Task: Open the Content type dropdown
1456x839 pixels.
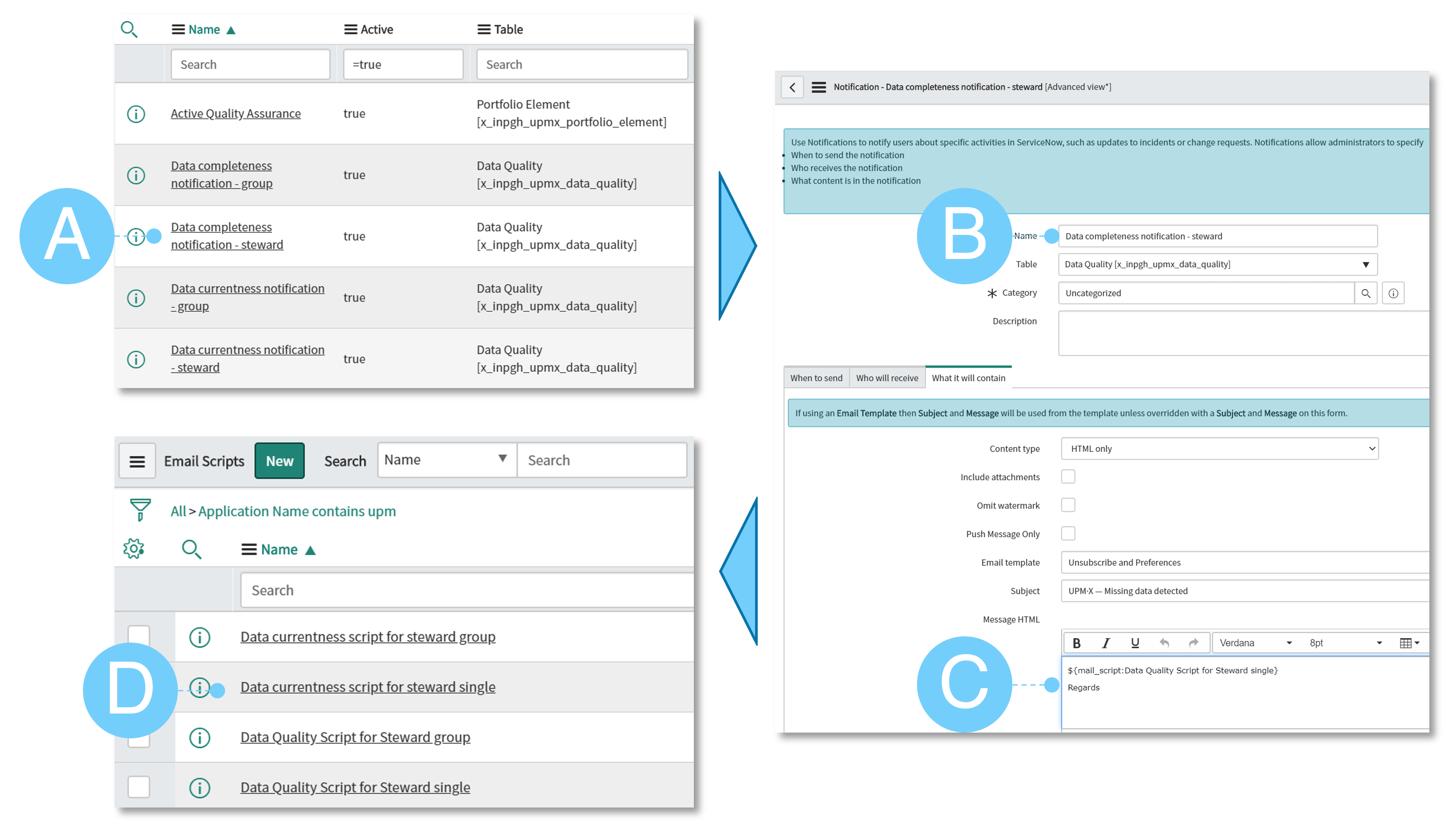Action: pyautogui.click(x=1219, y=448)
